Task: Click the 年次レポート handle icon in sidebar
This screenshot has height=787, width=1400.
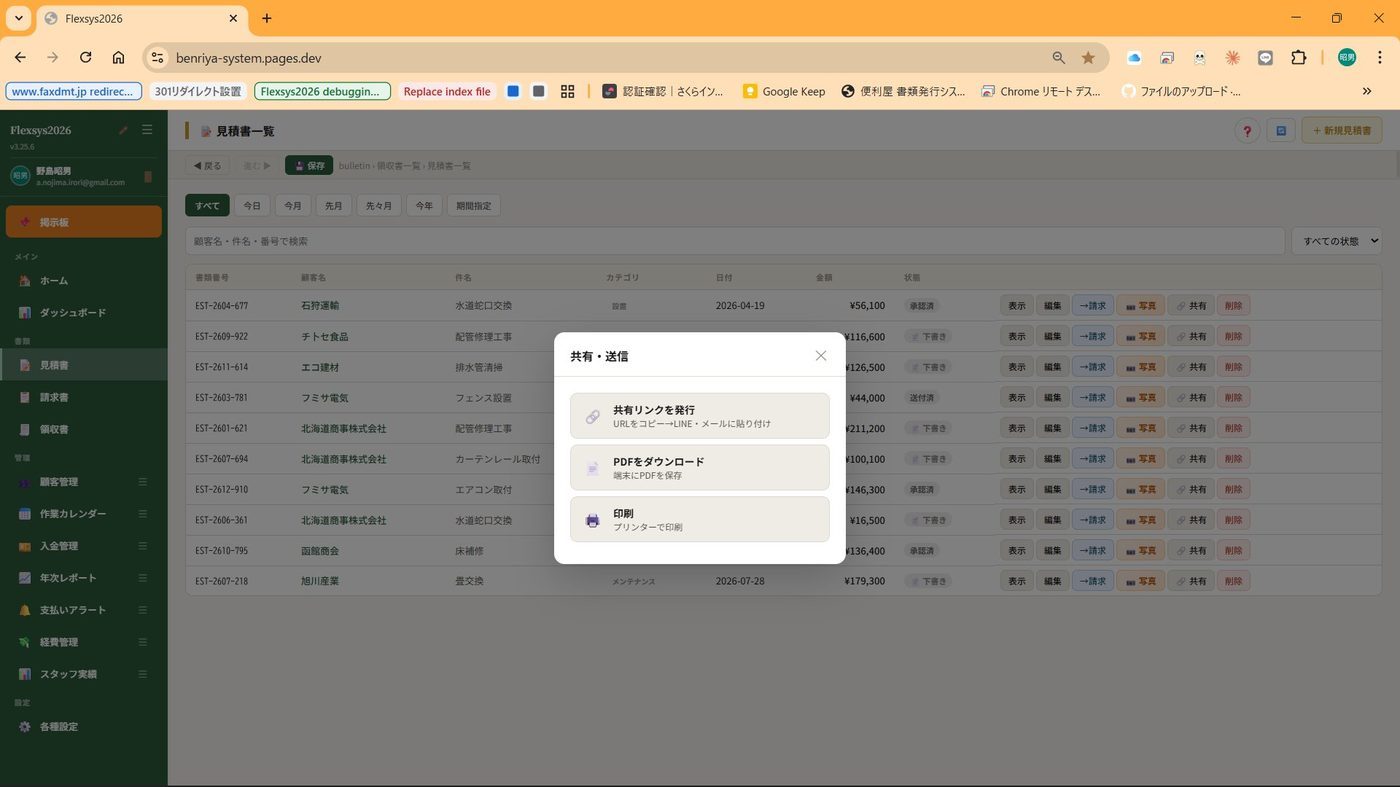Action: point(142,578)
